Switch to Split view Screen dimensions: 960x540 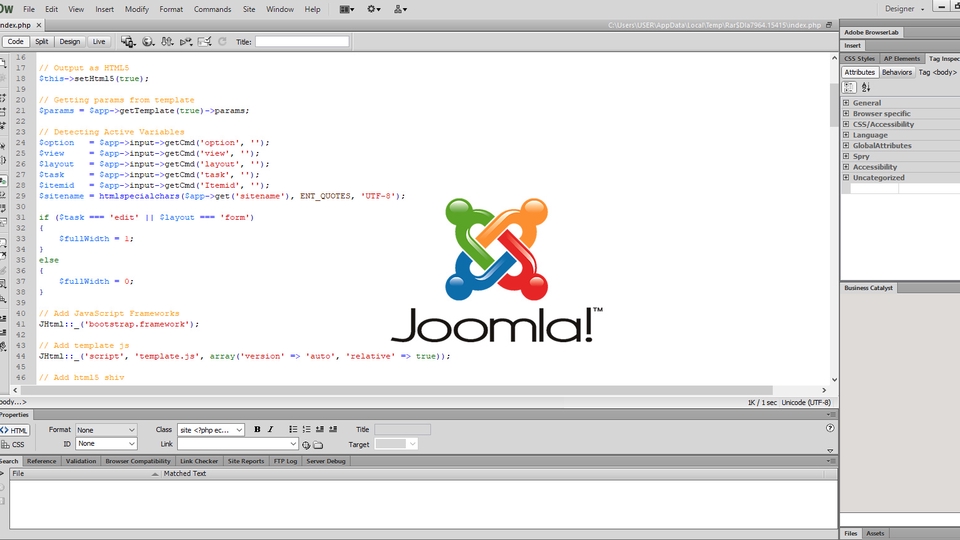pos(41,42)
